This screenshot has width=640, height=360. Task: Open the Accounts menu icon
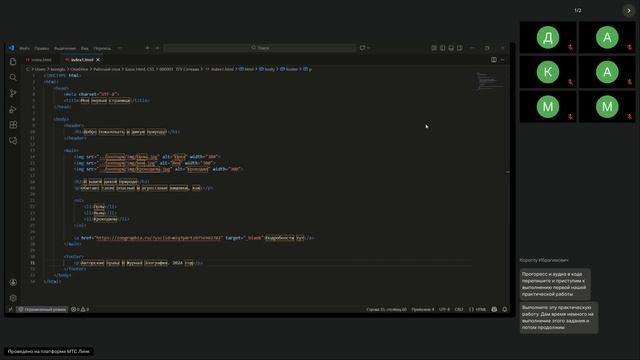coord(13,282)
